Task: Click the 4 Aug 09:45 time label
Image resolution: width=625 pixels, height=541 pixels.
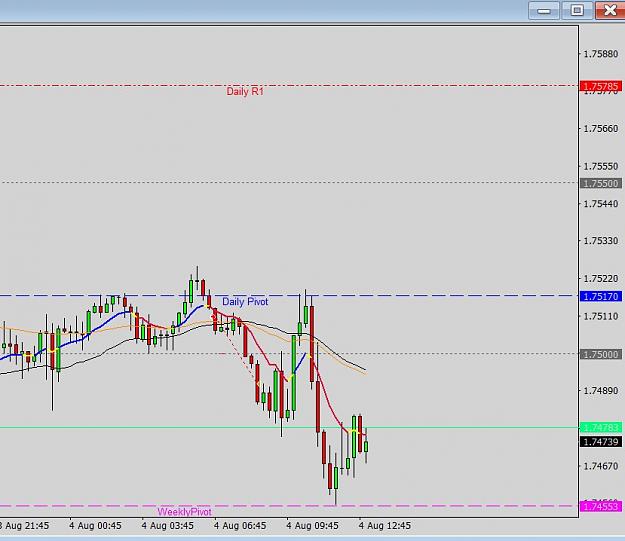Action: pos(312,526)
